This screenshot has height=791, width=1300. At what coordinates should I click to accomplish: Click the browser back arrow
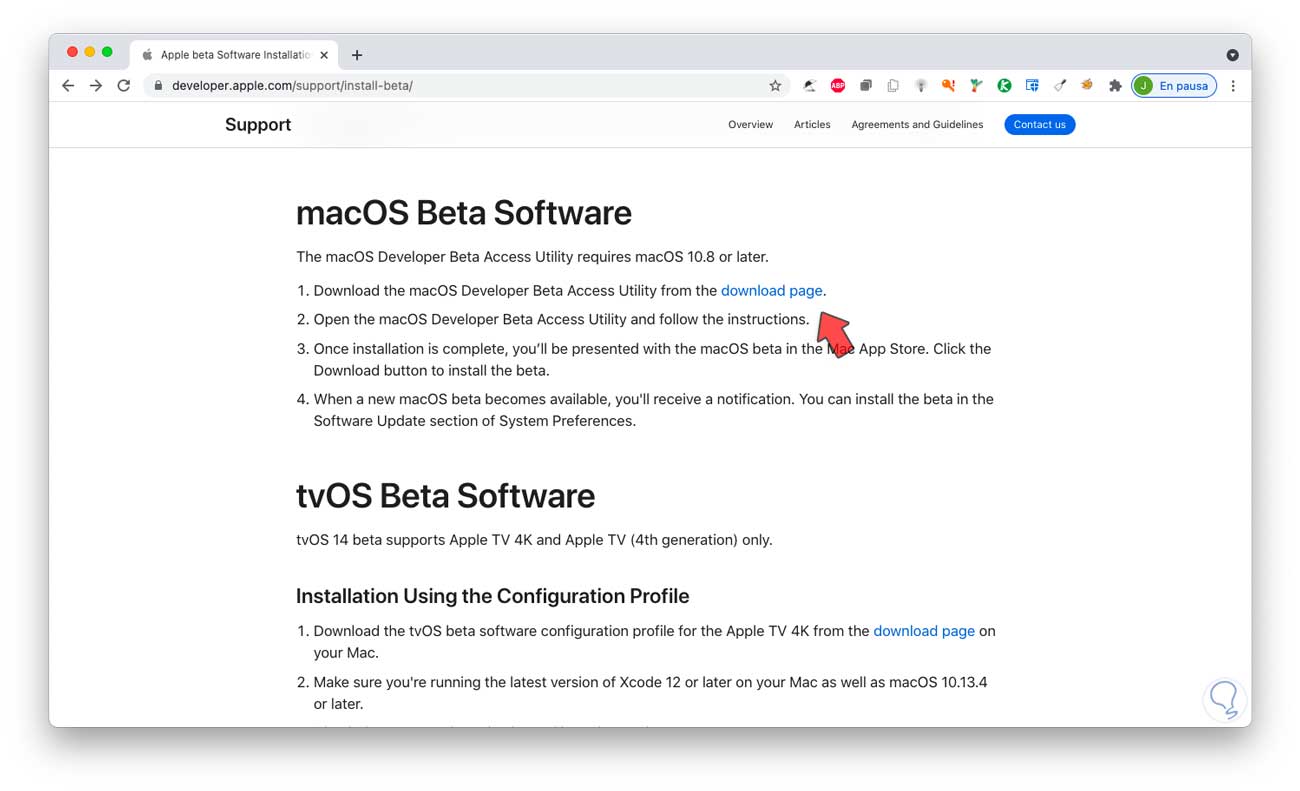click(68, 86)
